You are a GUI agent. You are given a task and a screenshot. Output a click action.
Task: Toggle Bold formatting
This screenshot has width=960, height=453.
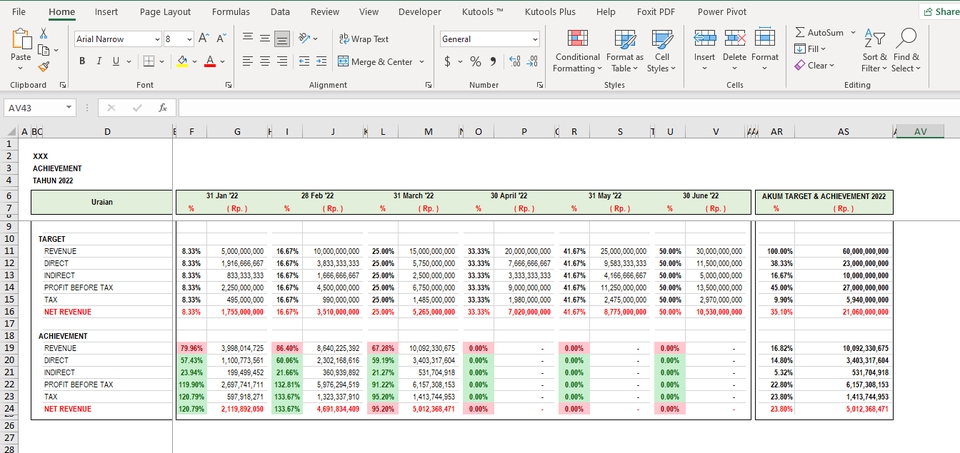(82, 61)
